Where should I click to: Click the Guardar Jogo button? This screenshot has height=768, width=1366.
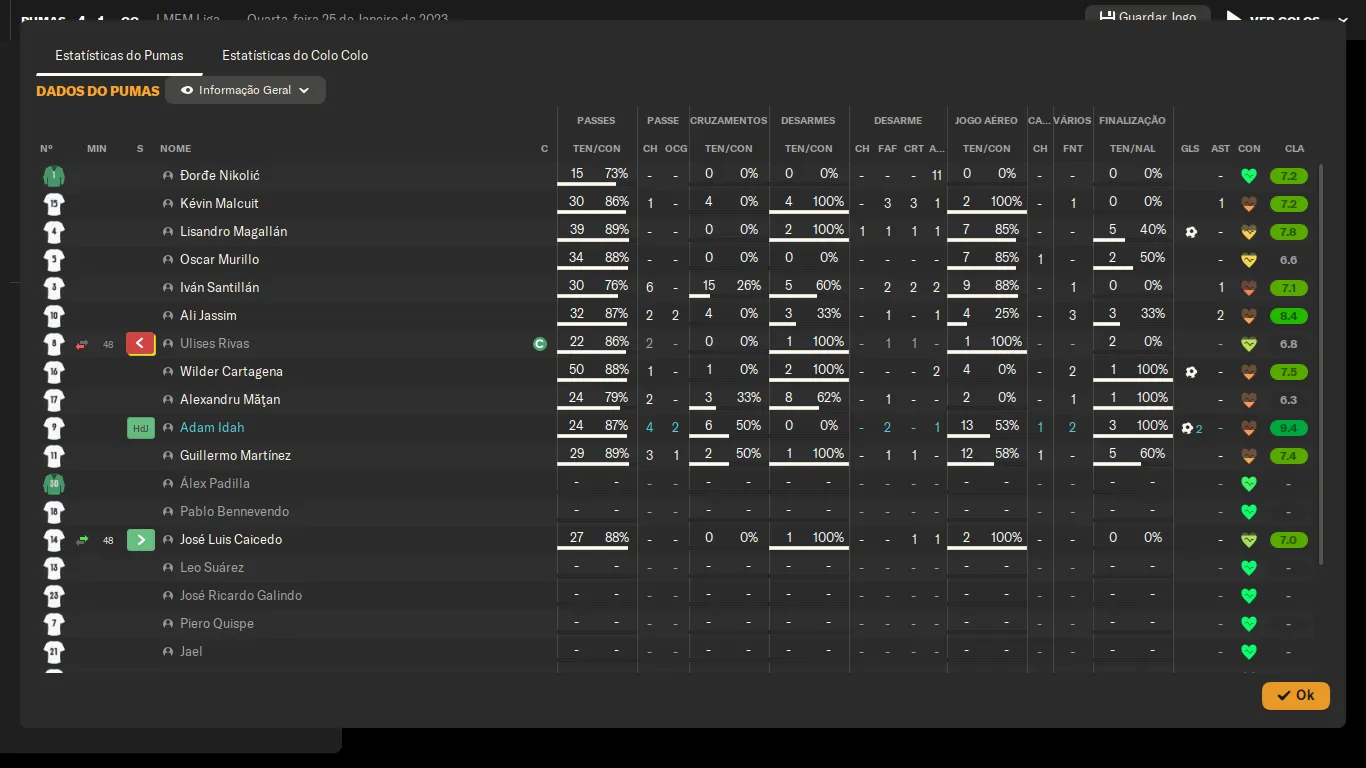pyautogui.click(x=1148, y=16)
